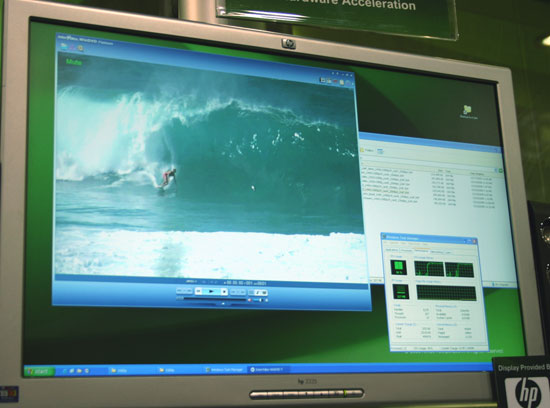
Task: Open the Task Manager Users tab
Action: (x=448, y=253)
